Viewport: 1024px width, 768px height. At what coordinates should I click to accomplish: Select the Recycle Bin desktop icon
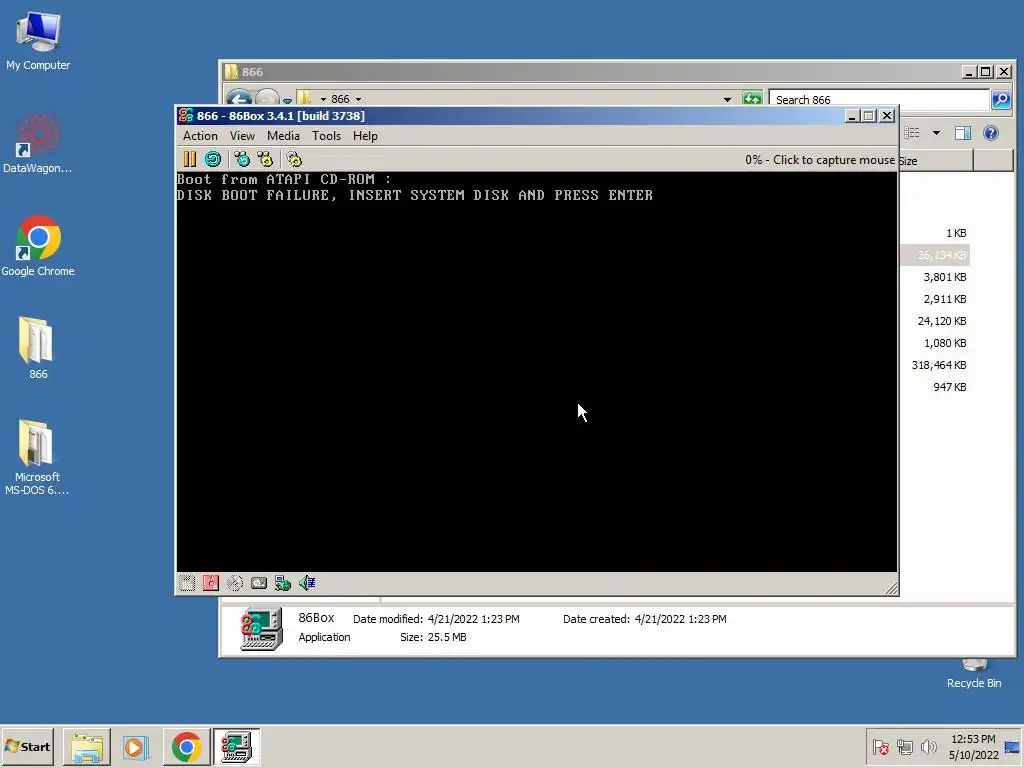[974, 675]
